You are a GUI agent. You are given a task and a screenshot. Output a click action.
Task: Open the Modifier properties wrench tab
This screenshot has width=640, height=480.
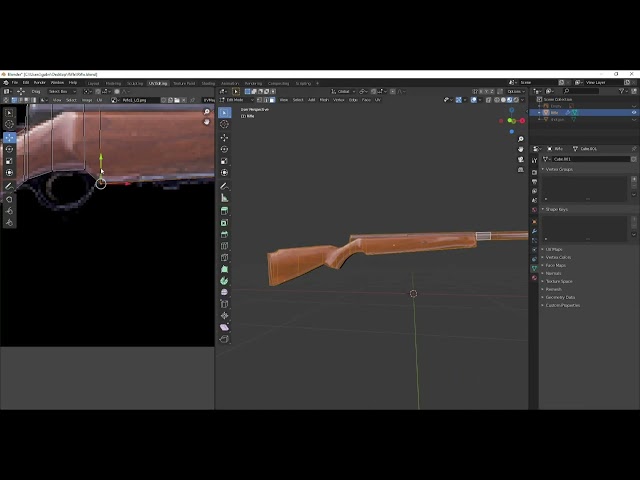click(534, 231)
